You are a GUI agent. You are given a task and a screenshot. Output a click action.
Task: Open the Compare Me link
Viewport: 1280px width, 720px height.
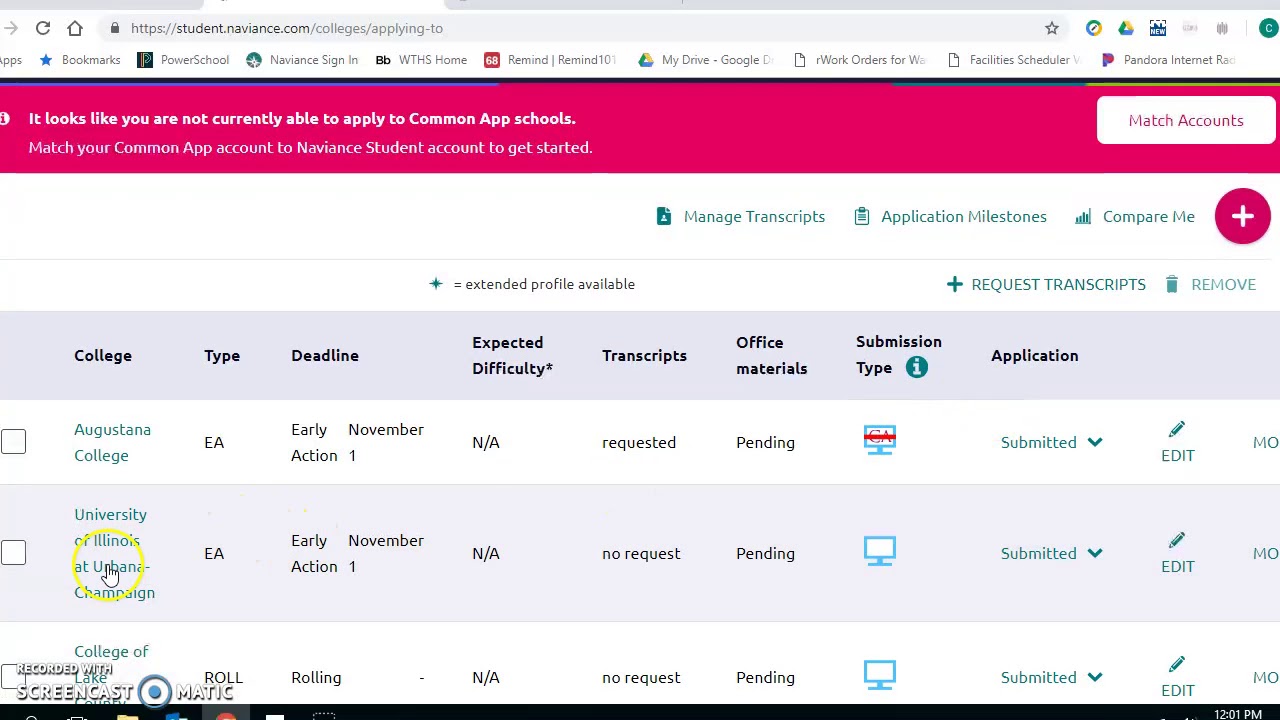click(x=1149, y=216)
